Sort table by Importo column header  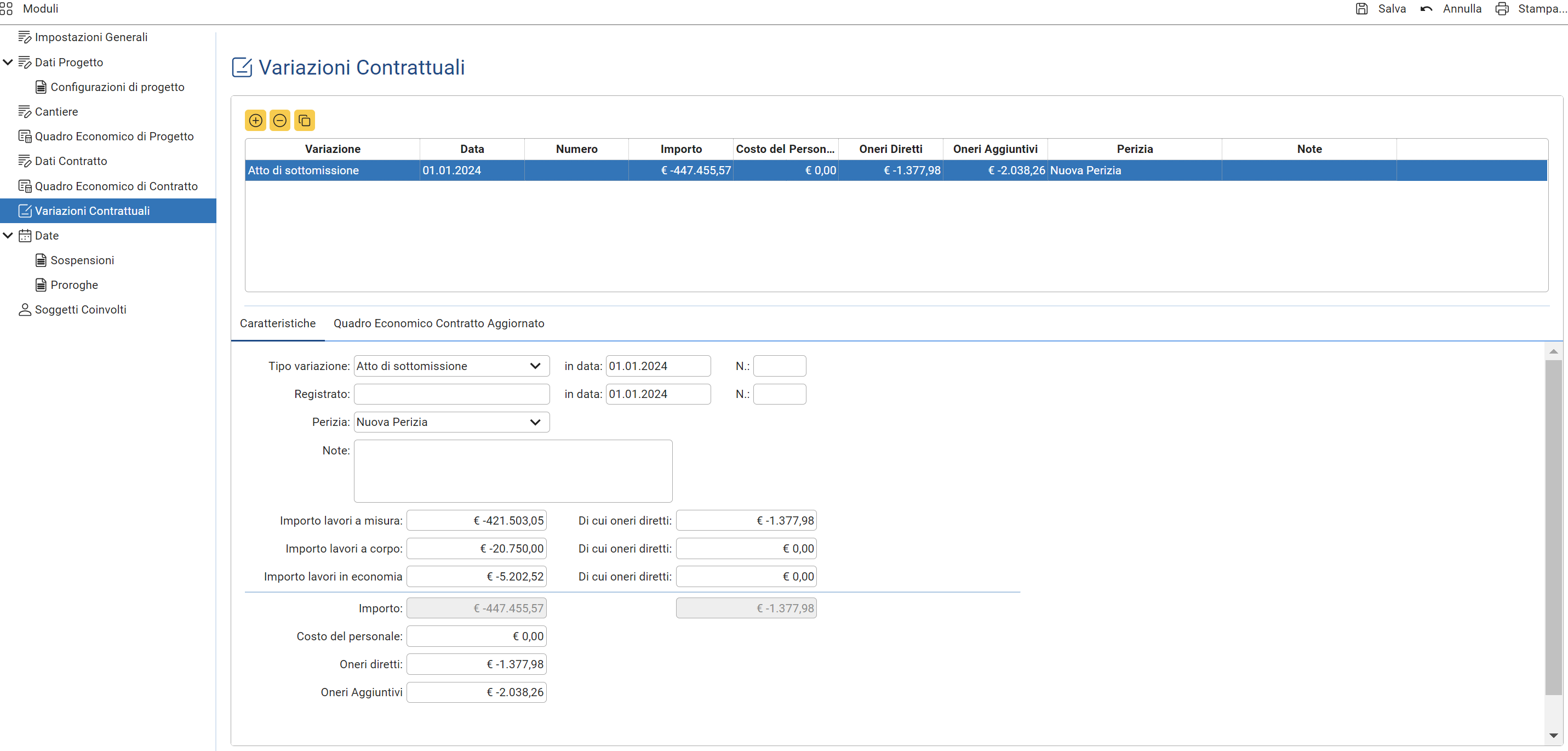(680, 149)
